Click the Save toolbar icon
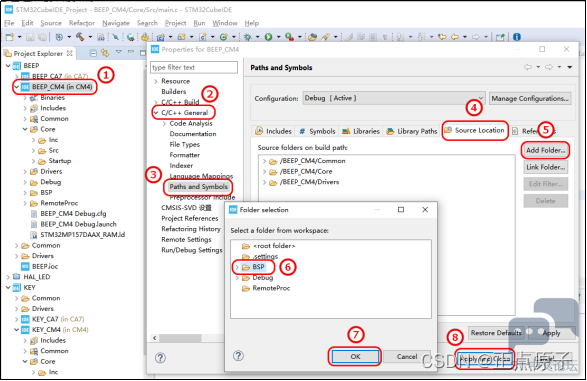Viewport: 587px width, 381px height. 30,37
